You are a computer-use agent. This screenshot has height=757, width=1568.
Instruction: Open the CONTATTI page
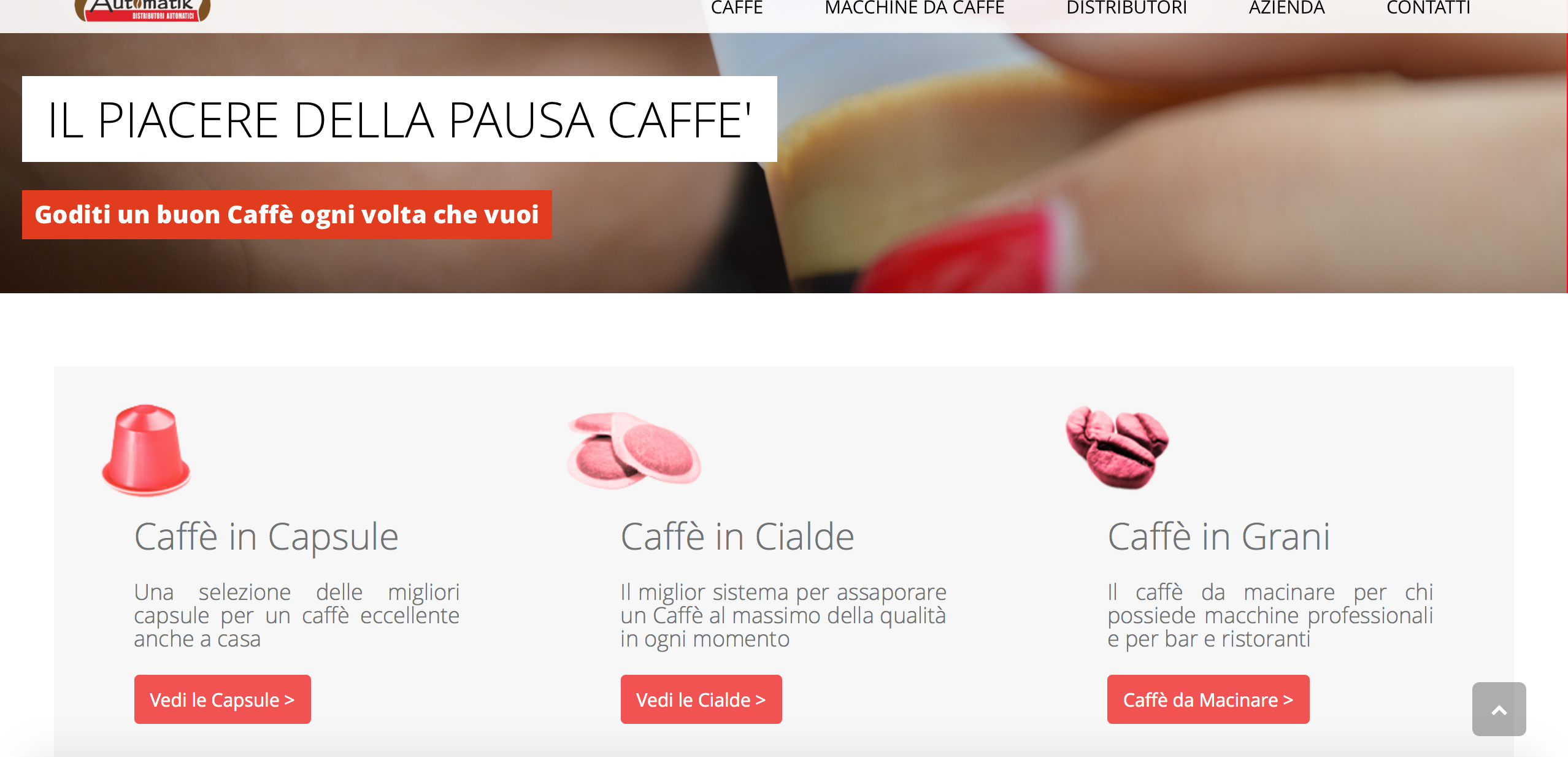(1428, 9)
